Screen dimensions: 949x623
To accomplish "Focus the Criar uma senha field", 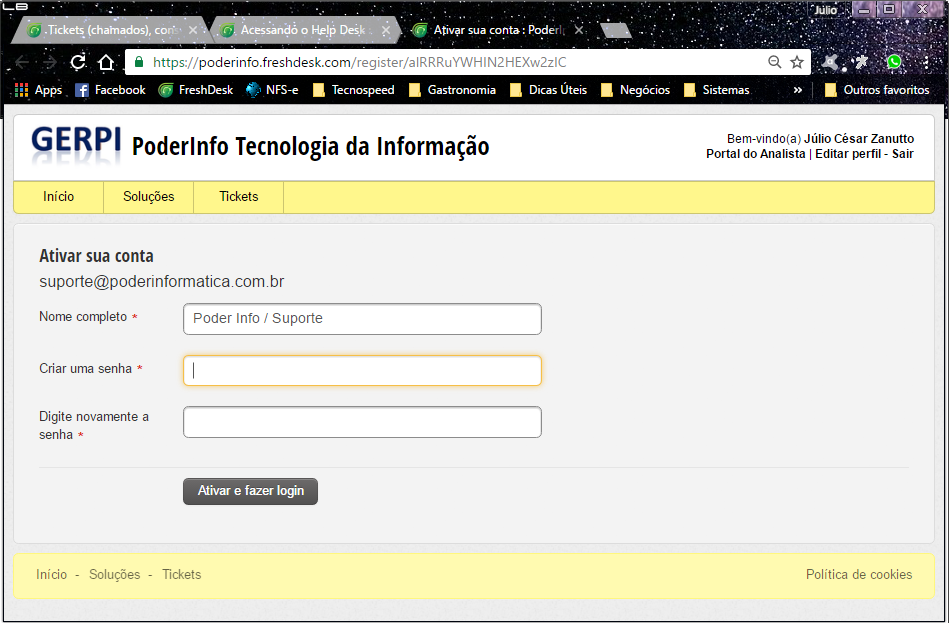I will pyautogui.click(x=362, y=371).
